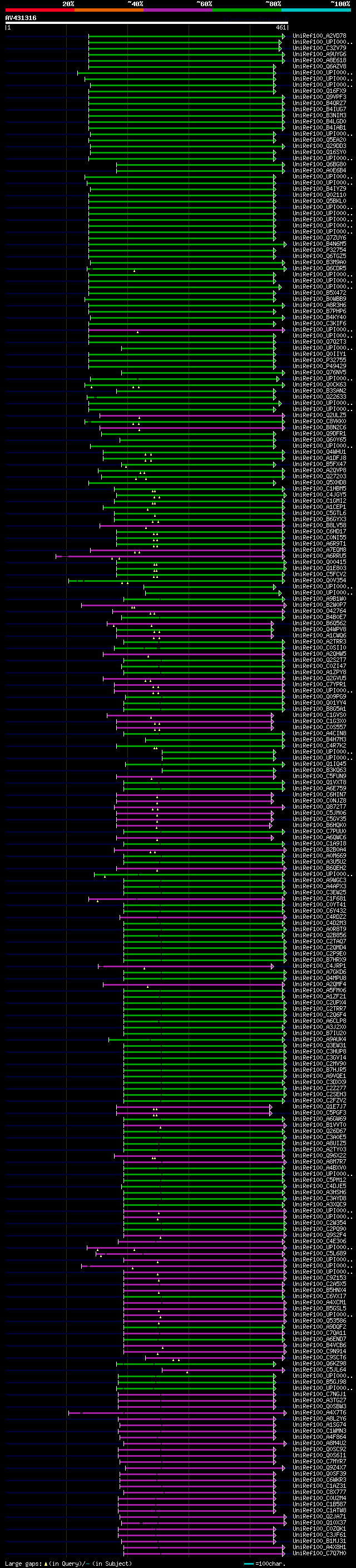Select hit label UniRef100_Q5EA20

pos(319,140)
